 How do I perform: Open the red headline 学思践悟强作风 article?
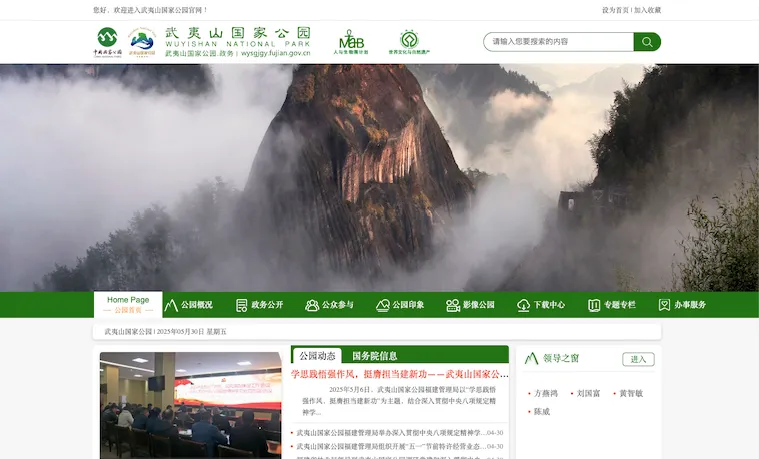[399, 374]
